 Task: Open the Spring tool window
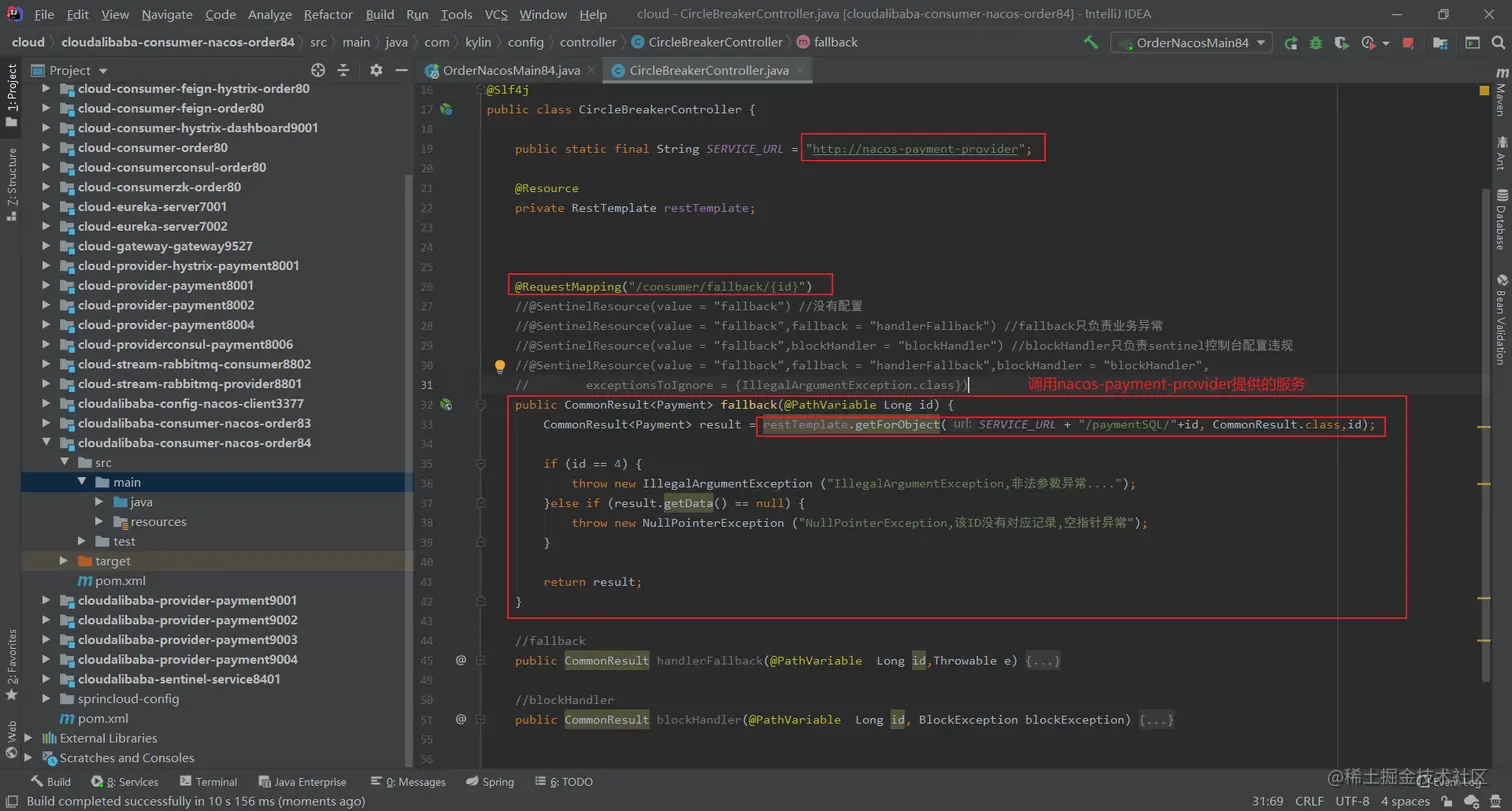click(x=489, y=782)
